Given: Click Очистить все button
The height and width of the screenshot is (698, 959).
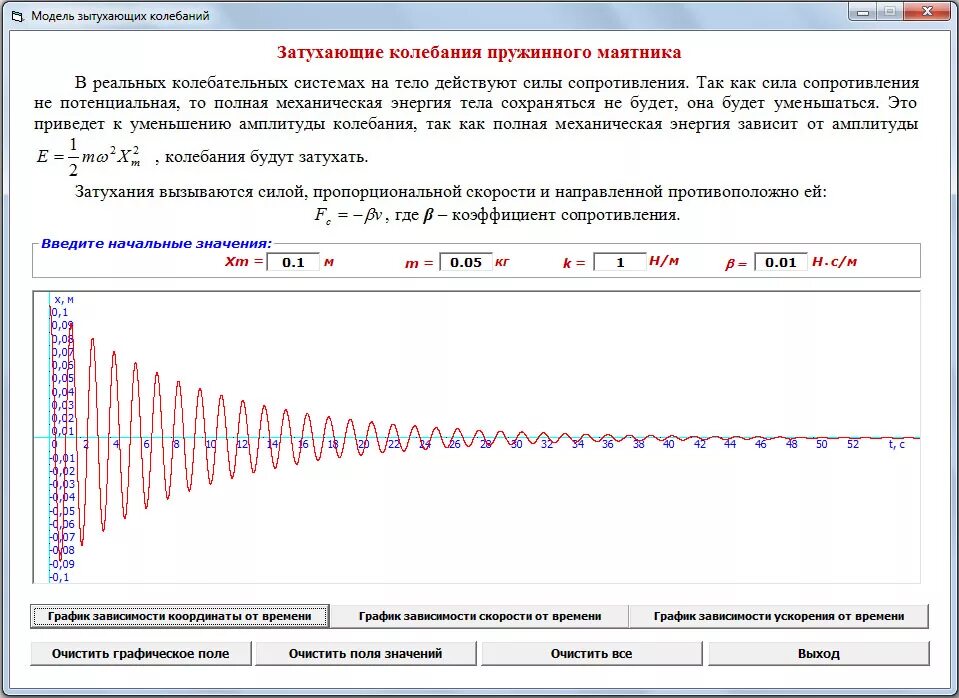Looking at the screenshot, I should pyautogui.click(x=591, y=653).
